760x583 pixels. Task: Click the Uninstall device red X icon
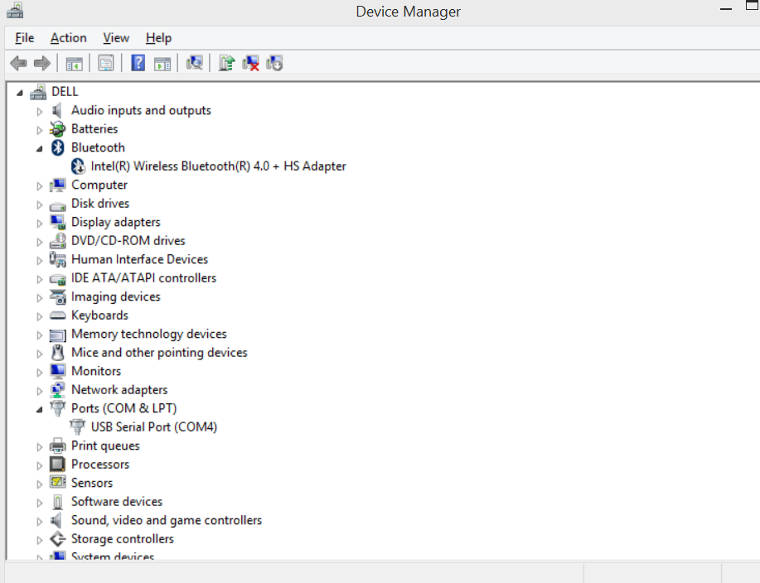tap(251, 63)
